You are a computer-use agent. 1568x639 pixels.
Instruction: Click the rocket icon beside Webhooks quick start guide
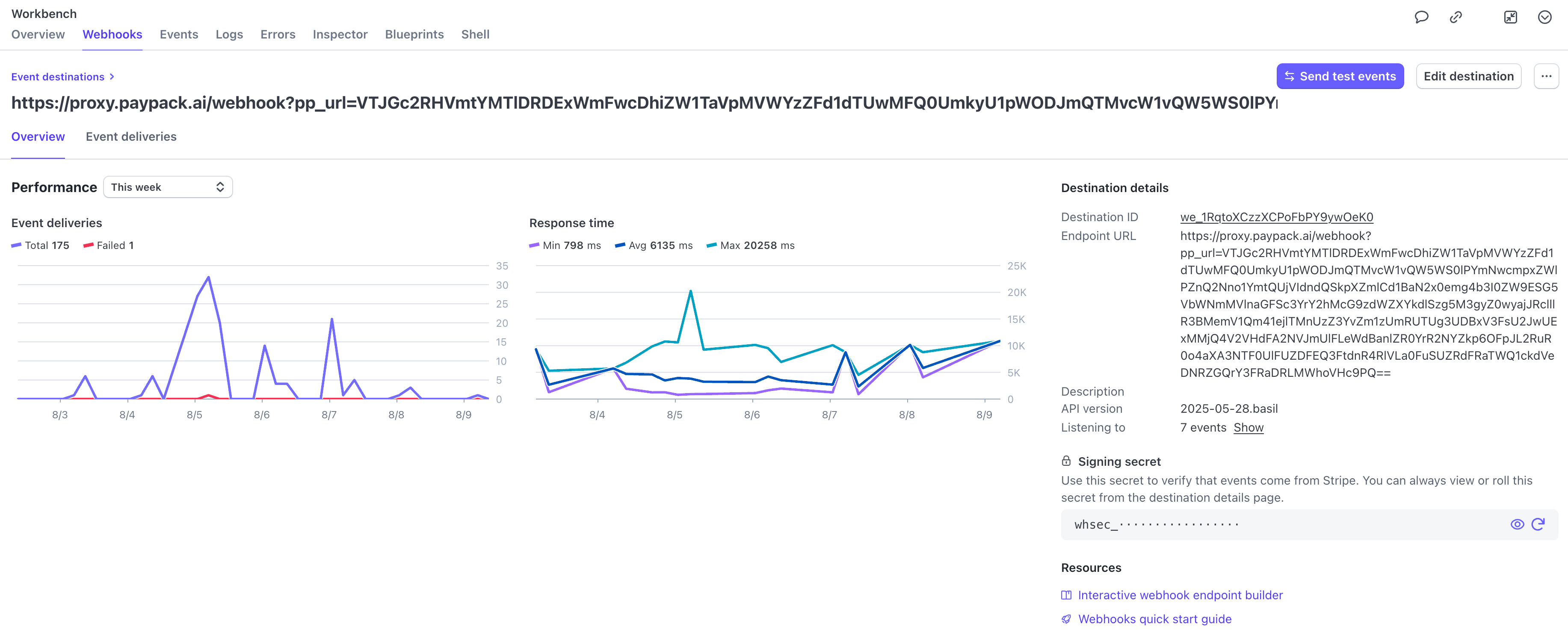click(1066, 618)
